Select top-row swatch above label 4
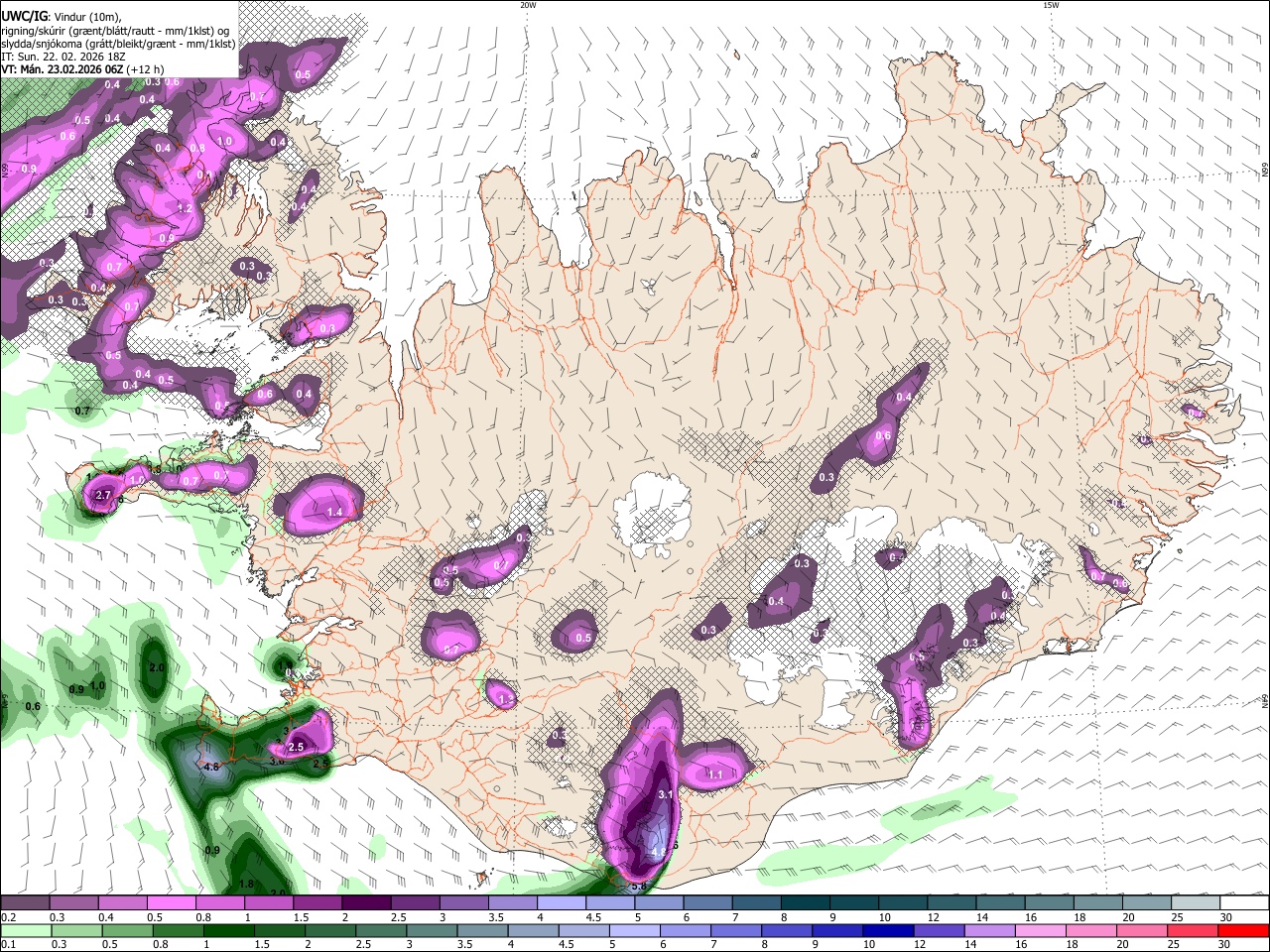Image resolution: width=1270 pixels, height=952 pixels. pos(562,902)
